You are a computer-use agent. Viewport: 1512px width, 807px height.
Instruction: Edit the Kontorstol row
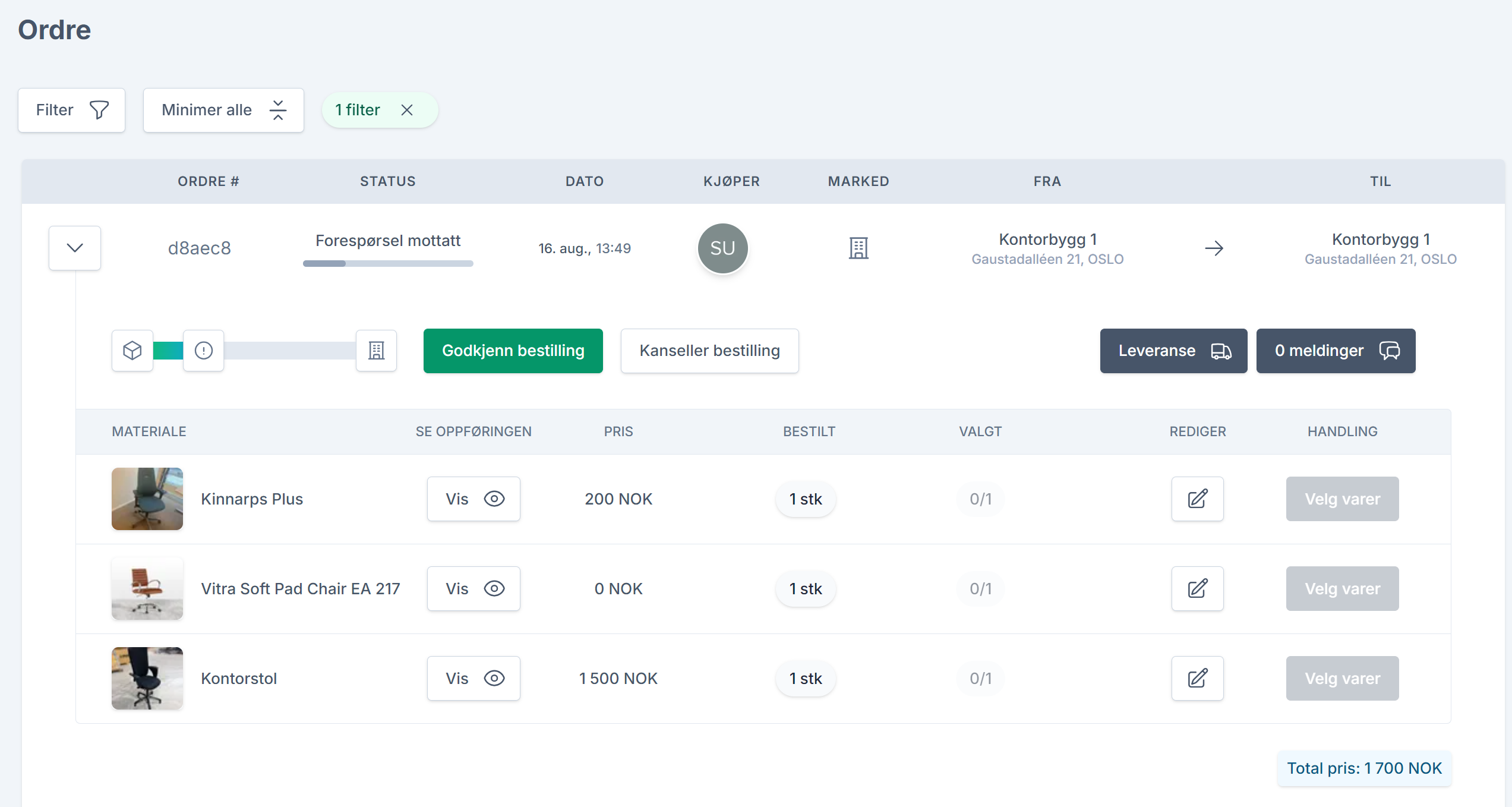pos(1197,678)
